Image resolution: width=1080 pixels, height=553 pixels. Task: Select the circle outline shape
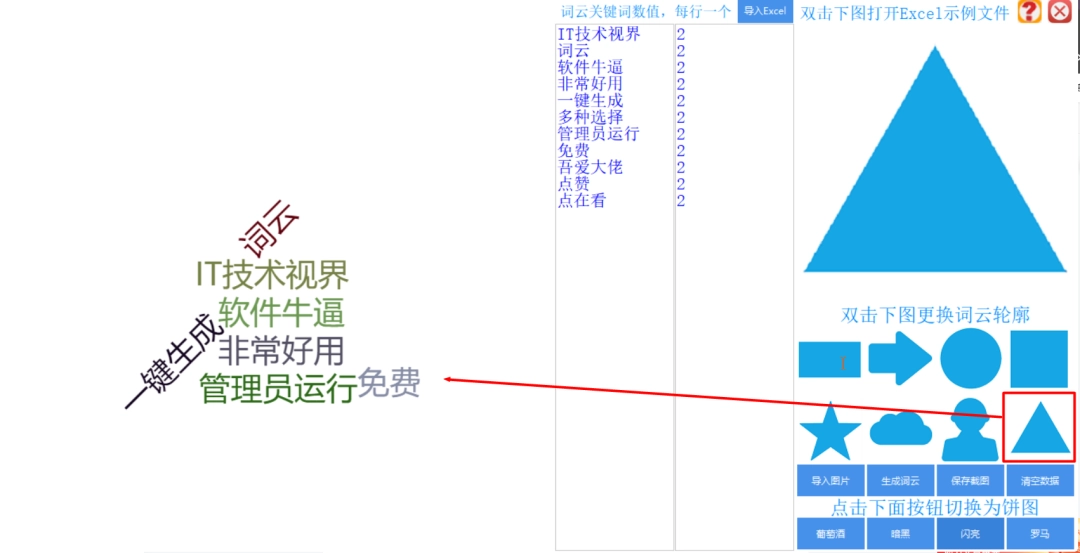coord(970,358)
